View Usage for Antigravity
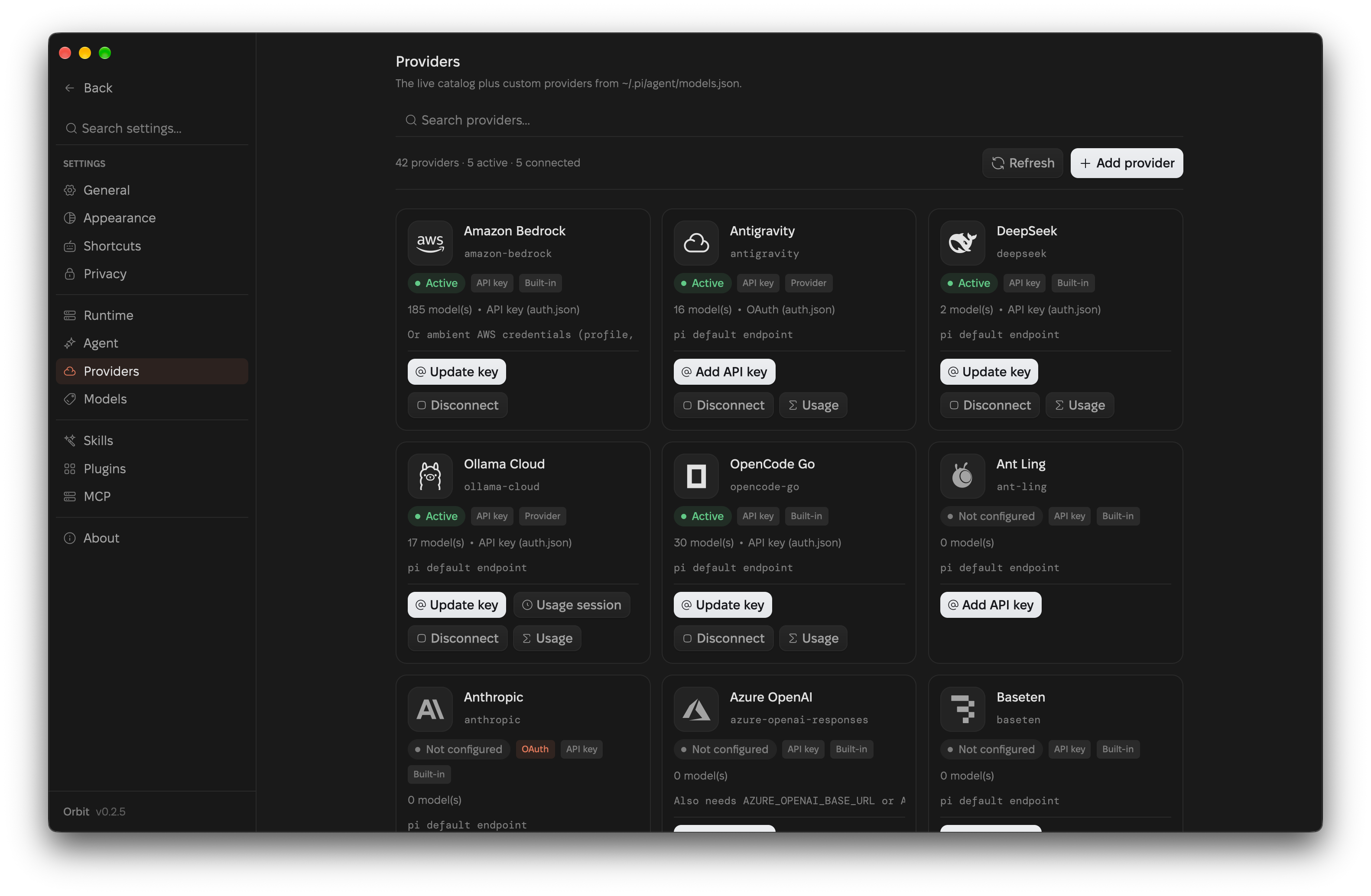The image size is (1371, 896). (x=813, y=406)
